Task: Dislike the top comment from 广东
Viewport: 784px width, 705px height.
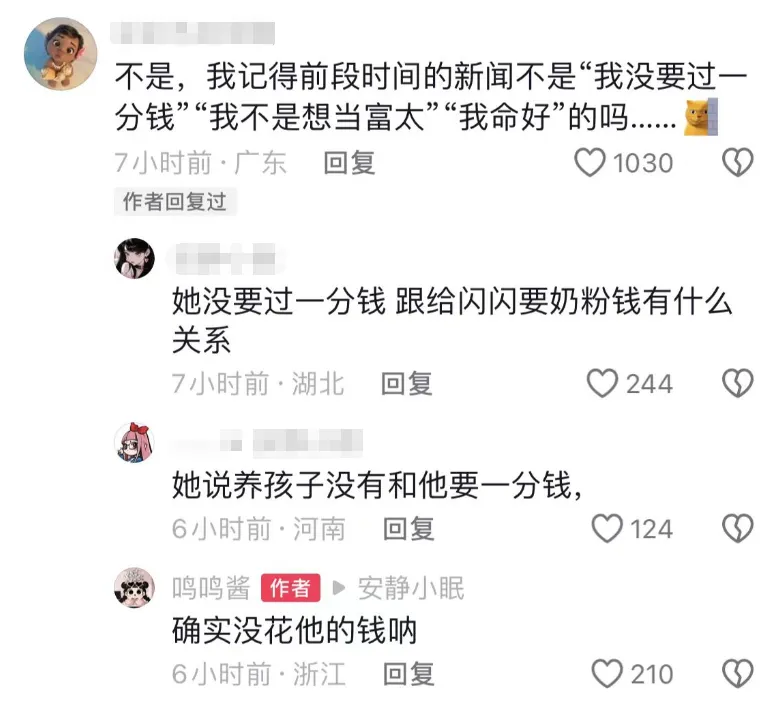Action: coord(738,162)
